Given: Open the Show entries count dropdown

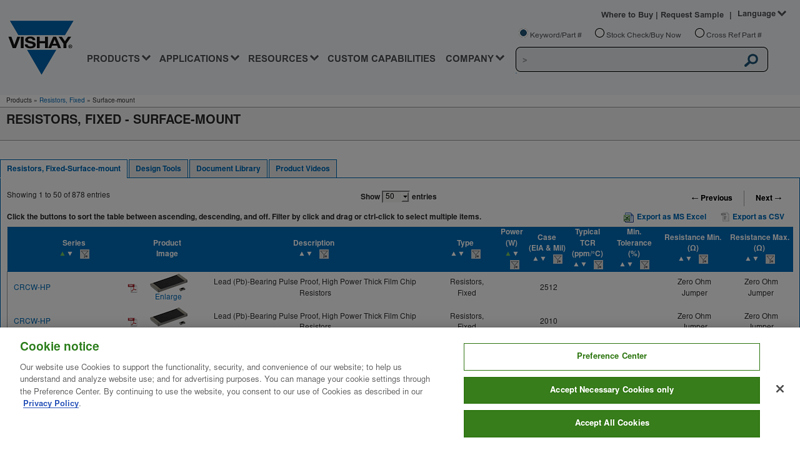Looking at the screenshot, I should [x=396, y=197].
